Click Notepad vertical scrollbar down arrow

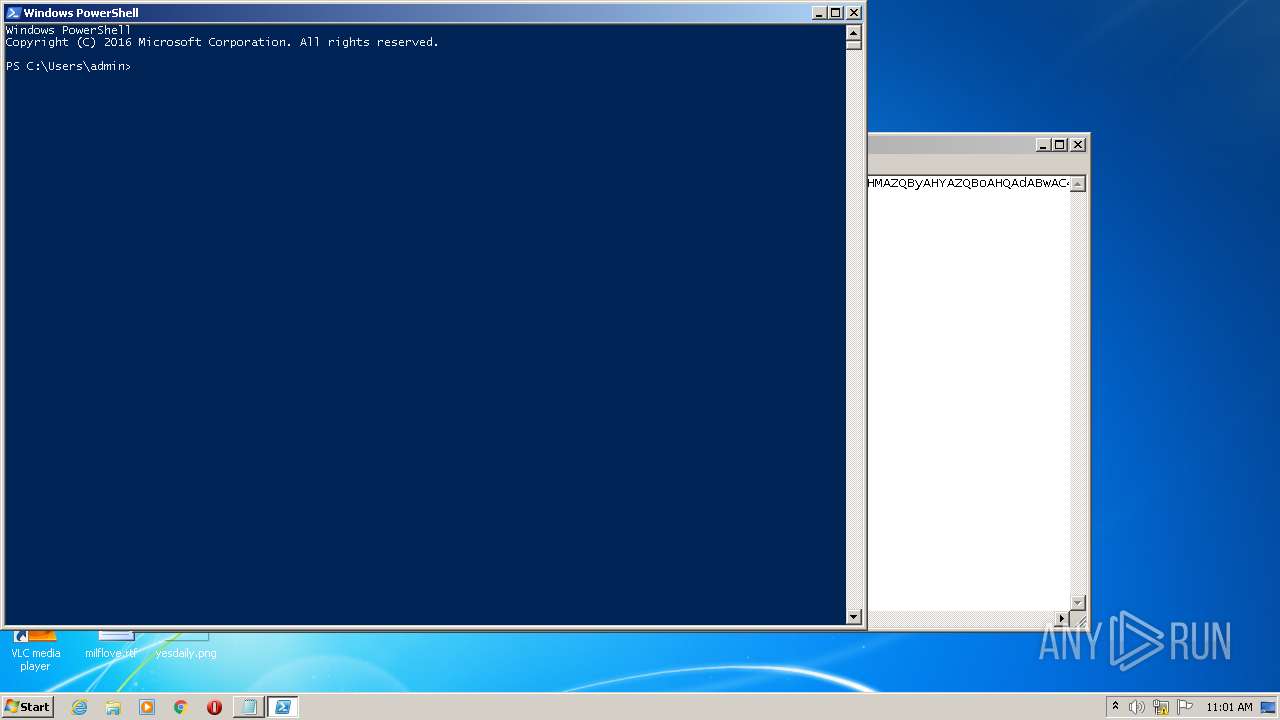coord(1078,602)
